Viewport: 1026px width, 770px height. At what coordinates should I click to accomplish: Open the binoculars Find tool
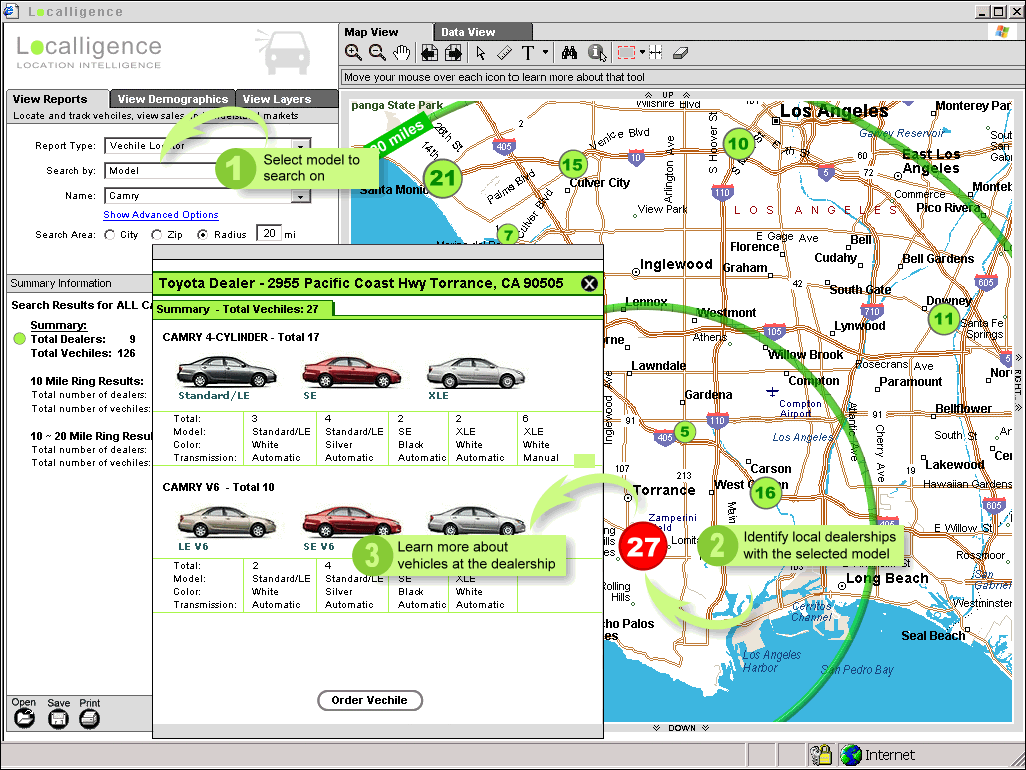(x=569, y=52)
